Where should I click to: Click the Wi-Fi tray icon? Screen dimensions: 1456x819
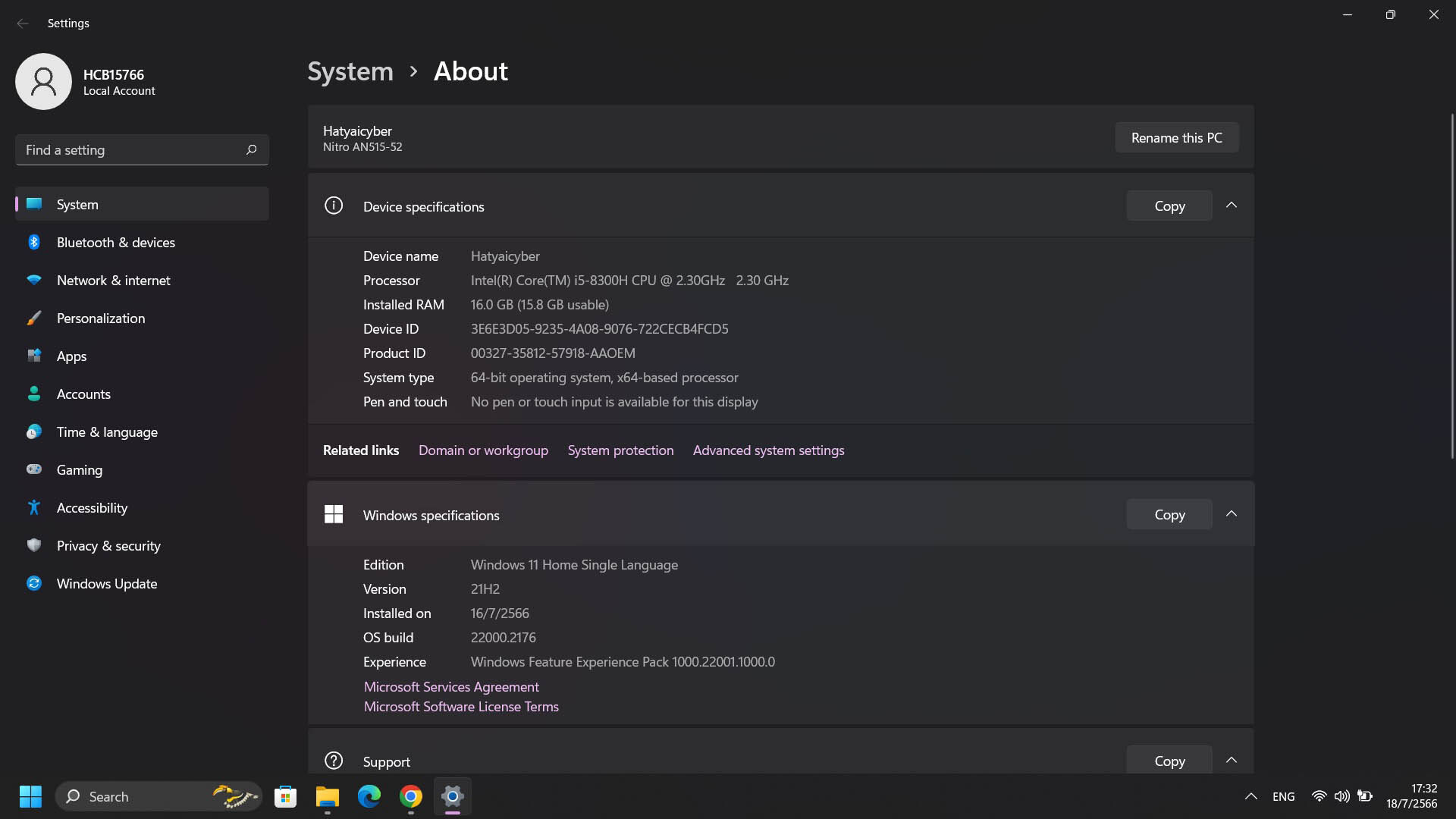pos(1319,796)
